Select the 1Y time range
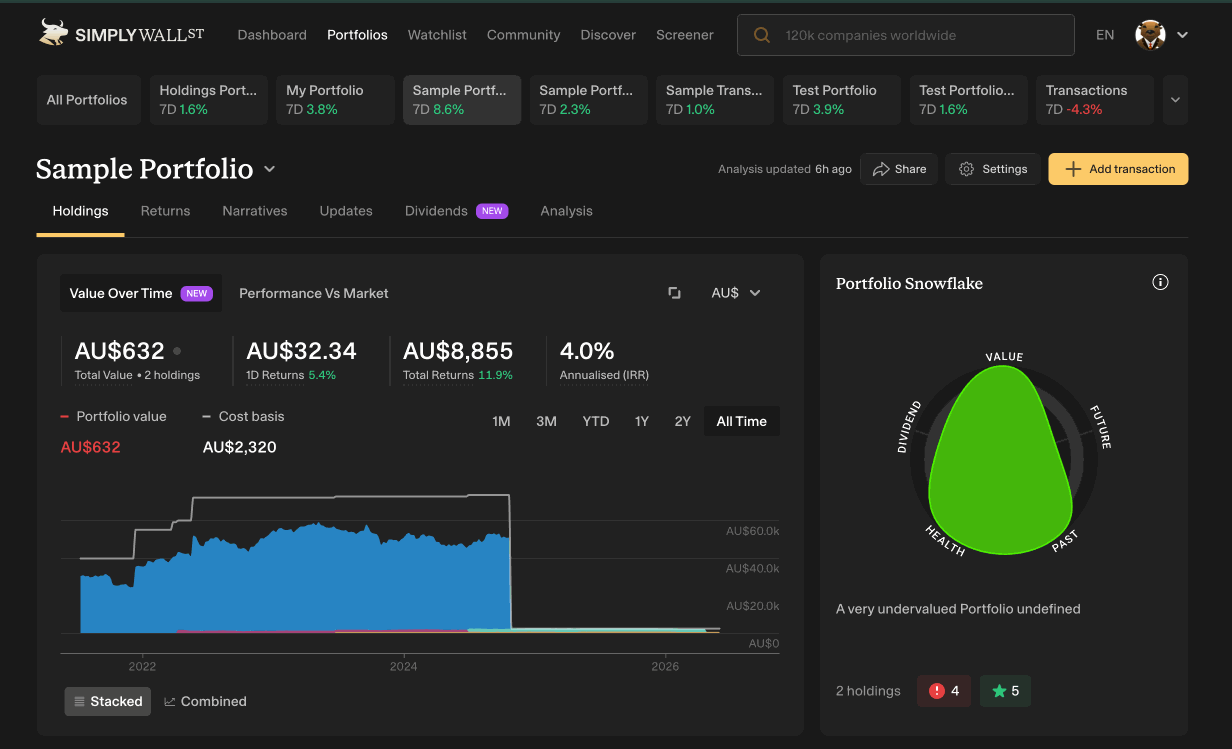This screenshot has width=1232, height=749. 642,421
